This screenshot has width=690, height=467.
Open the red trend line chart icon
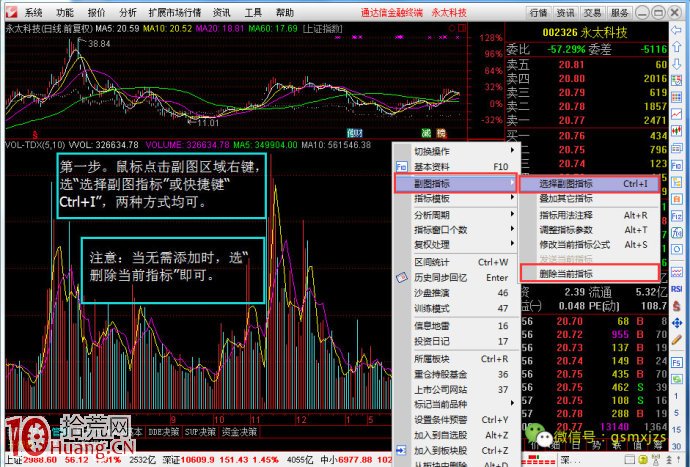(x=676, y=114)
